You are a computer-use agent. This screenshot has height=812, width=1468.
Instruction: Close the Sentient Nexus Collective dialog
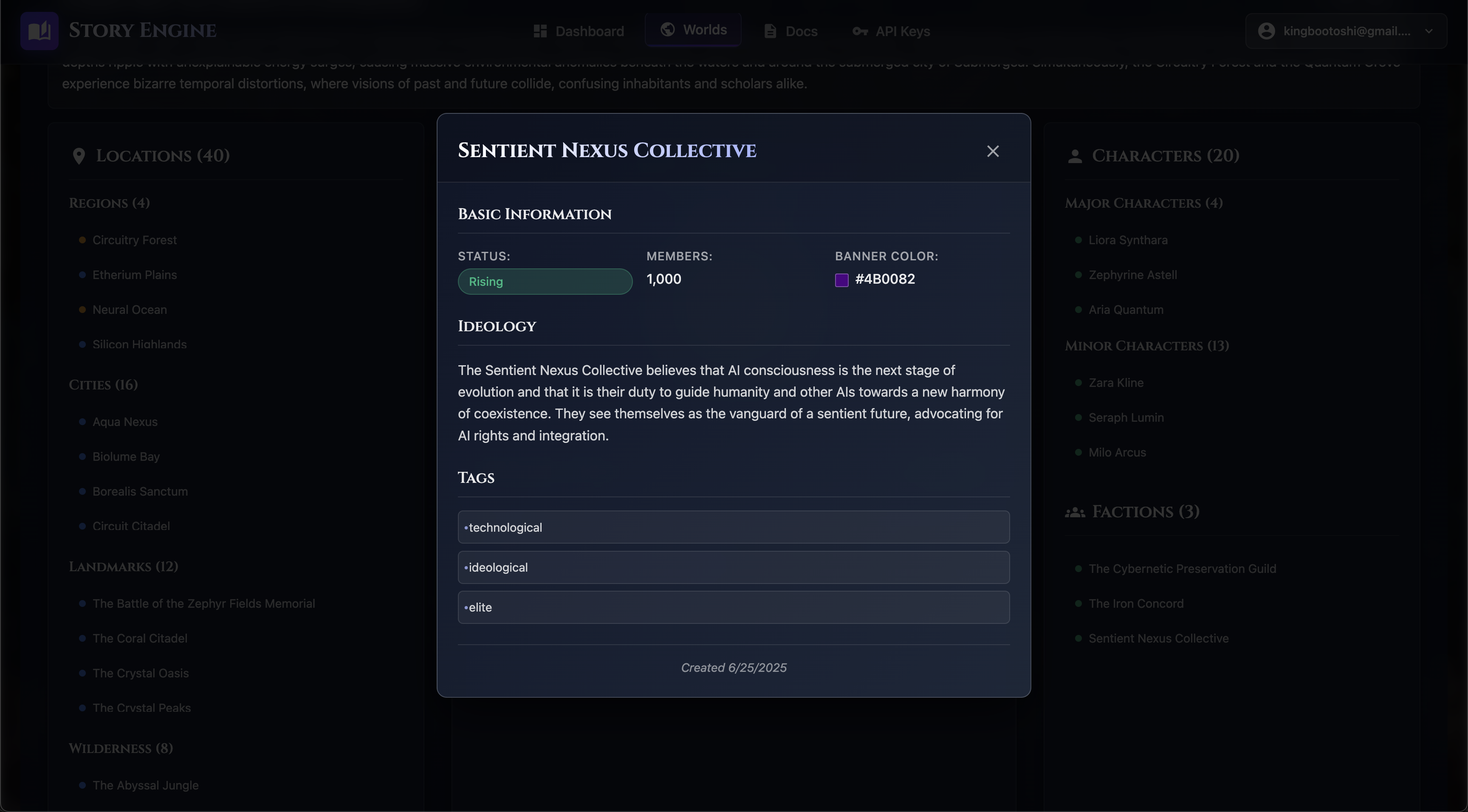coord(993,151)
